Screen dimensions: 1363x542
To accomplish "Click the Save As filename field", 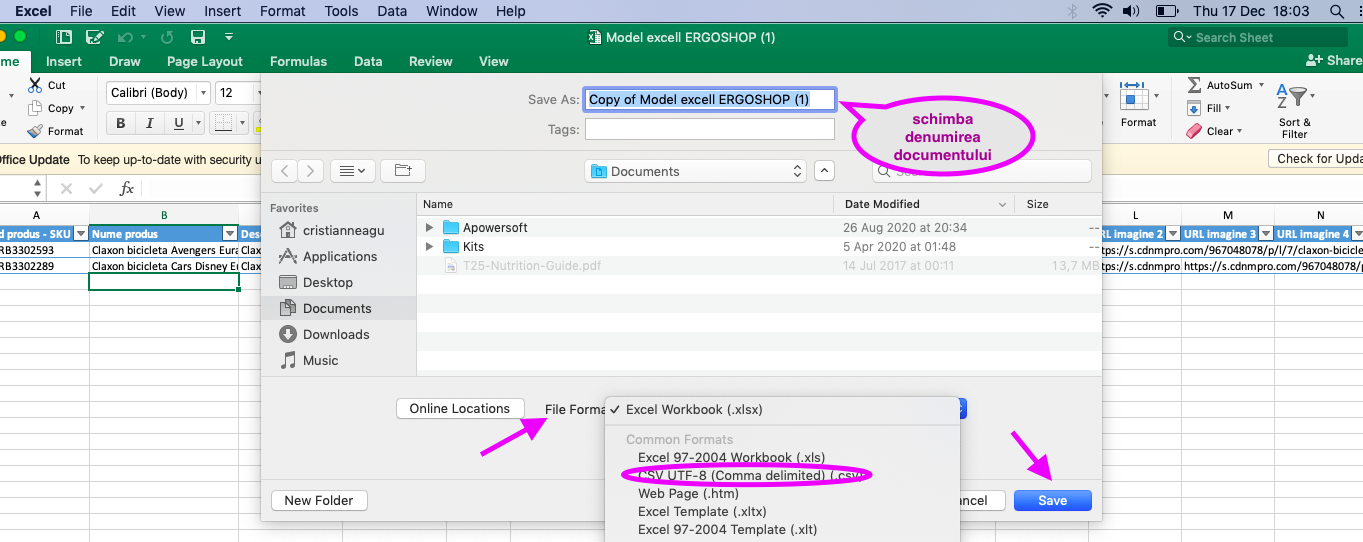I will coord(709,99).
